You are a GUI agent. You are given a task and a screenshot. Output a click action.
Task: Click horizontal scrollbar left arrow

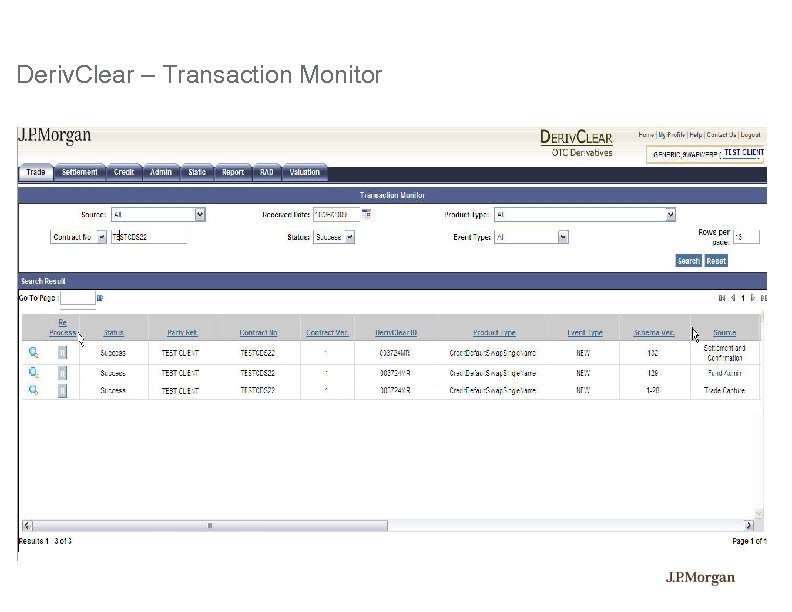[x=27, y=525]
